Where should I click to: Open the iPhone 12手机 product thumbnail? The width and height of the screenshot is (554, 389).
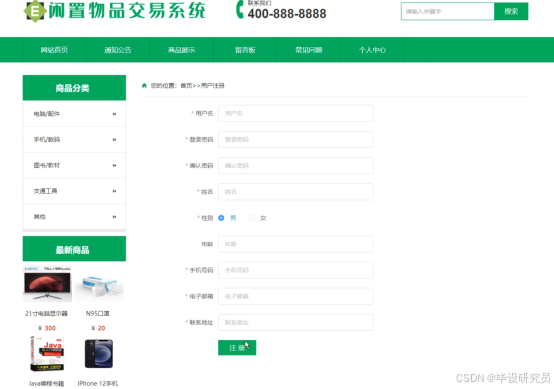(99, 354)
